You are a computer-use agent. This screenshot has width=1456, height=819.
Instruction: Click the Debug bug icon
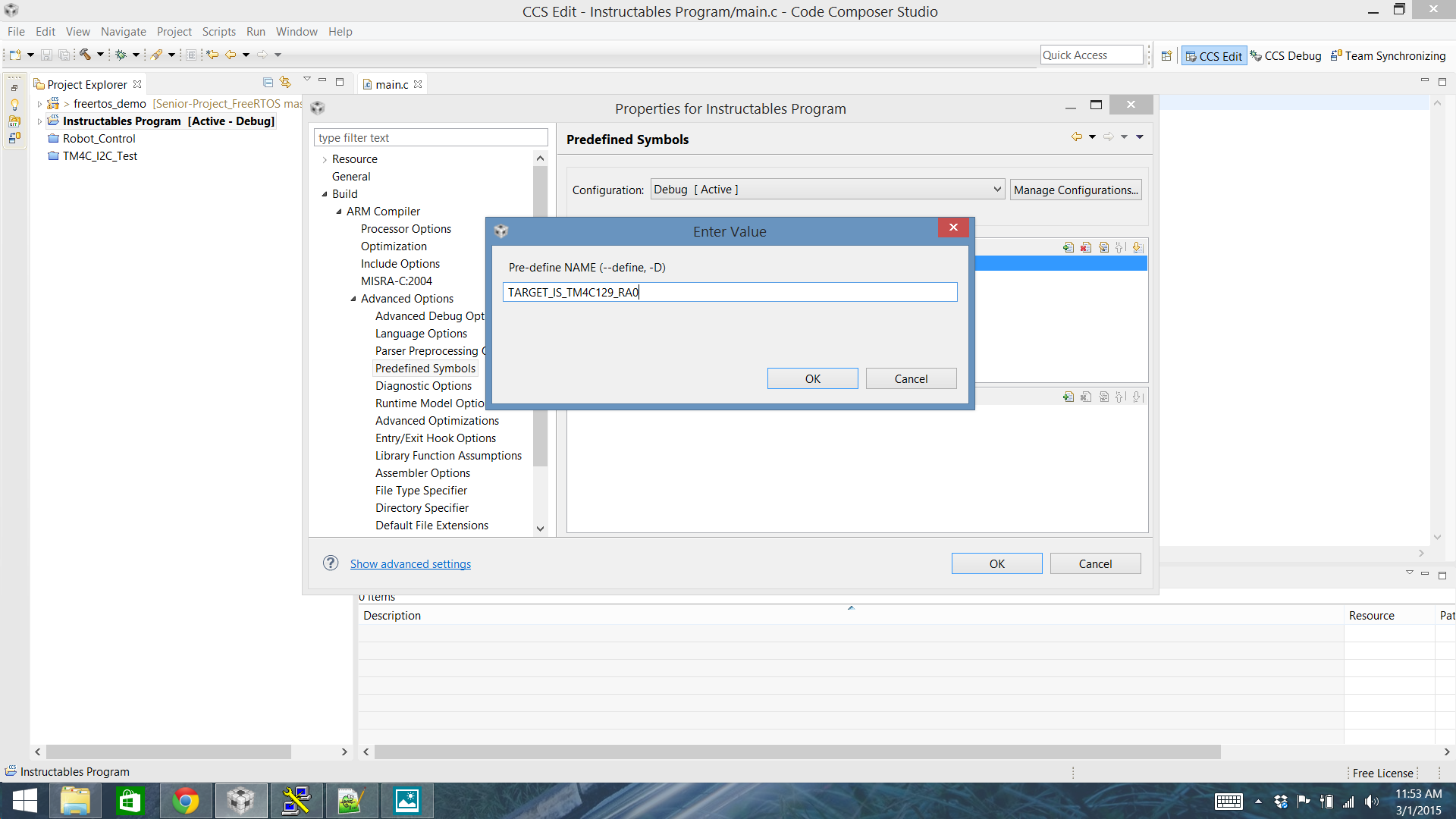tap(121, 55)
